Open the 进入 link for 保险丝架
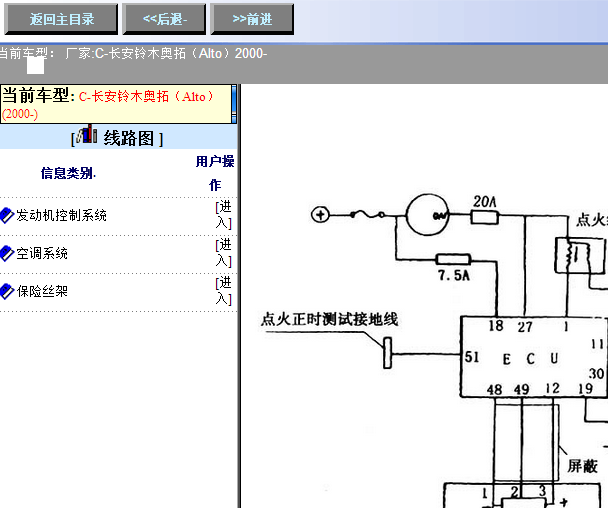The image size is (608, 508). [x=224, y=291]
